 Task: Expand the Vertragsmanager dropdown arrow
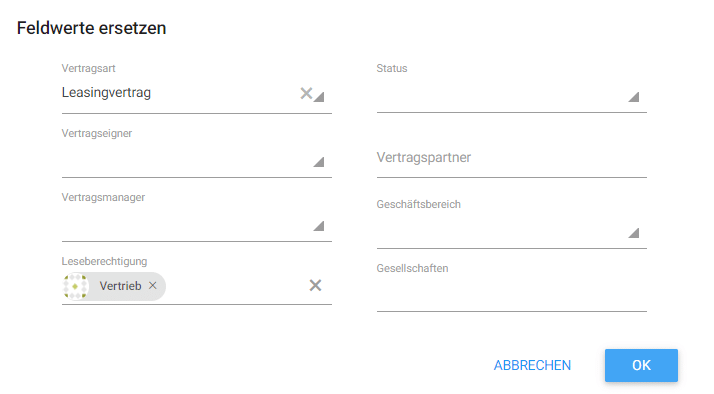(x=319, y=226)
